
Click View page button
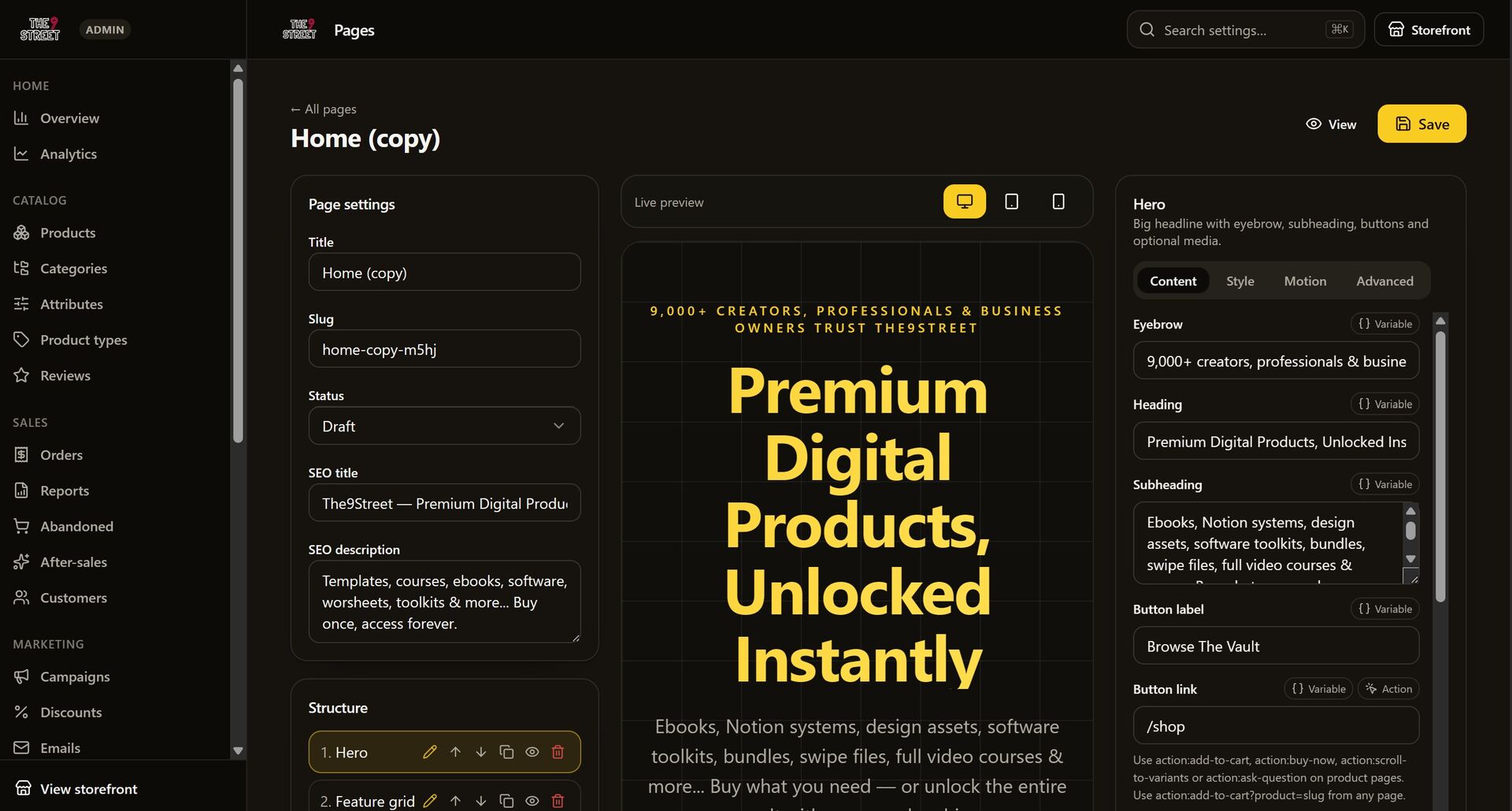click(x=1331, y=124)
